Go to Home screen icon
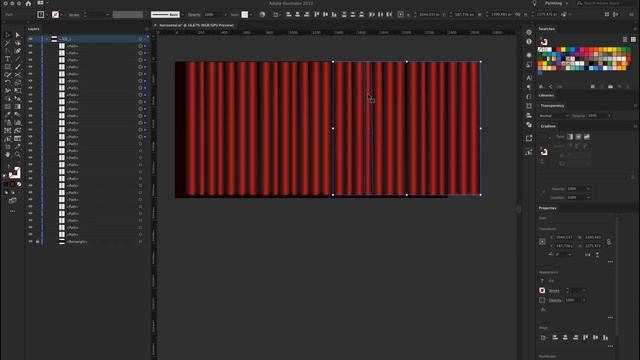Viewport: 640px width, 360px height. (x=28, y=3)
